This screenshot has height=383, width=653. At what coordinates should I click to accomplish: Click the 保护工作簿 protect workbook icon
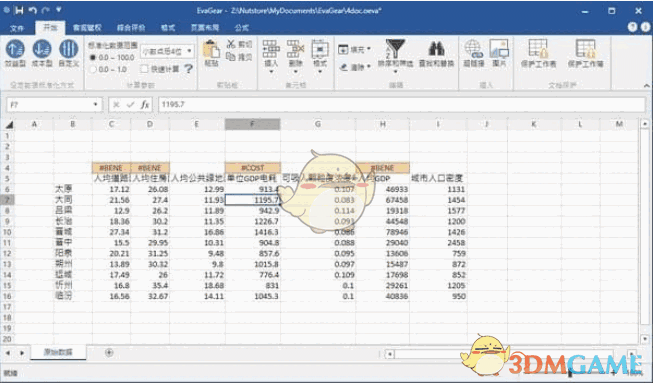[586, 48]
